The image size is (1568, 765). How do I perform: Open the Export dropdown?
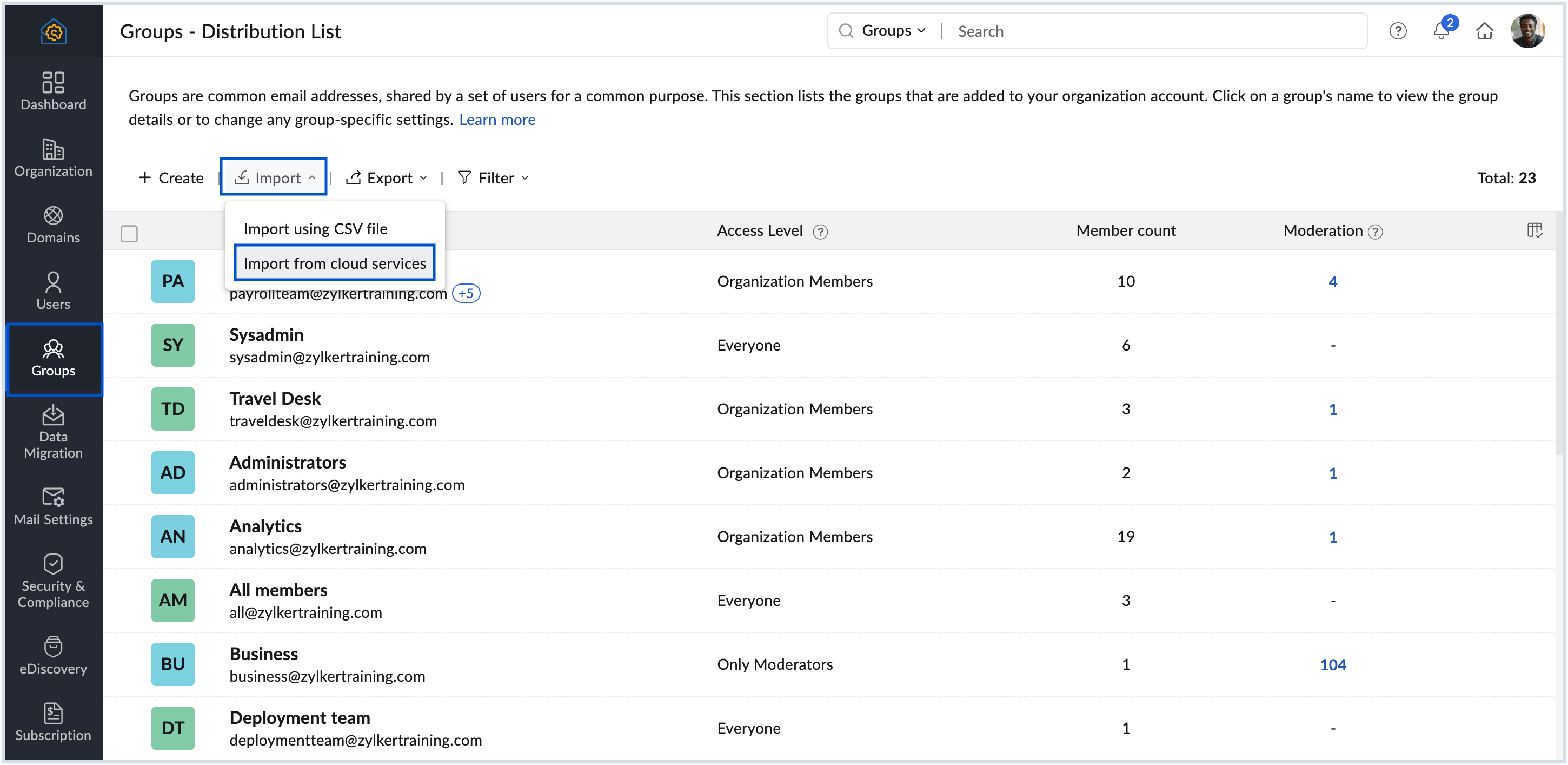[x=387, y=178]
